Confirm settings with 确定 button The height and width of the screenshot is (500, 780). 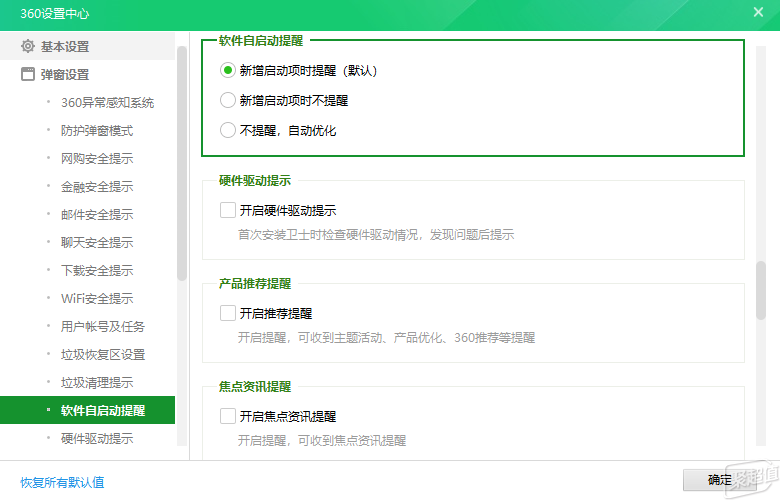click(x=719, y=480)
